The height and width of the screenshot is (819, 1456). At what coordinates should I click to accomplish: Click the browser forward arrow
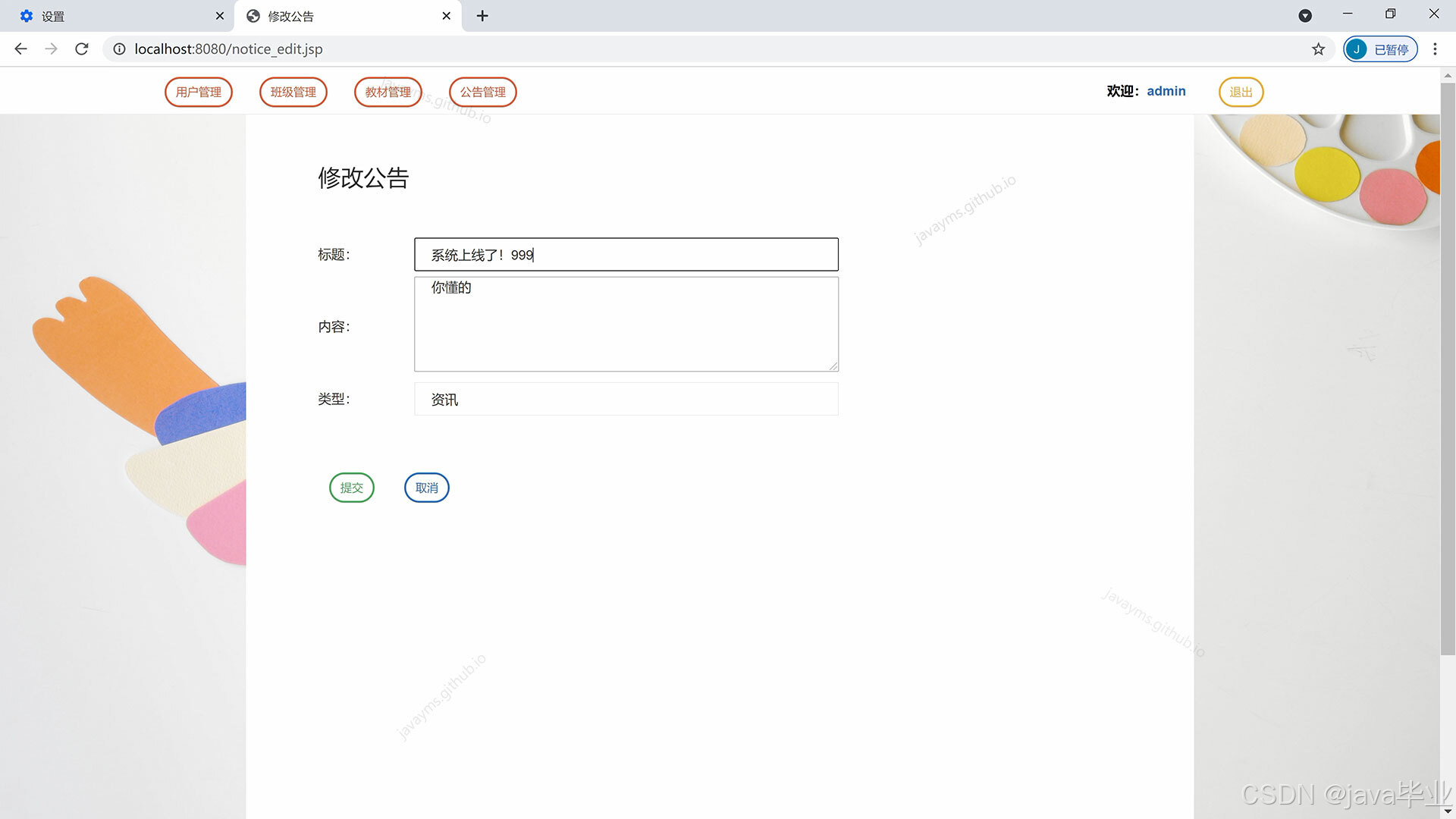[x=51, y=49]
